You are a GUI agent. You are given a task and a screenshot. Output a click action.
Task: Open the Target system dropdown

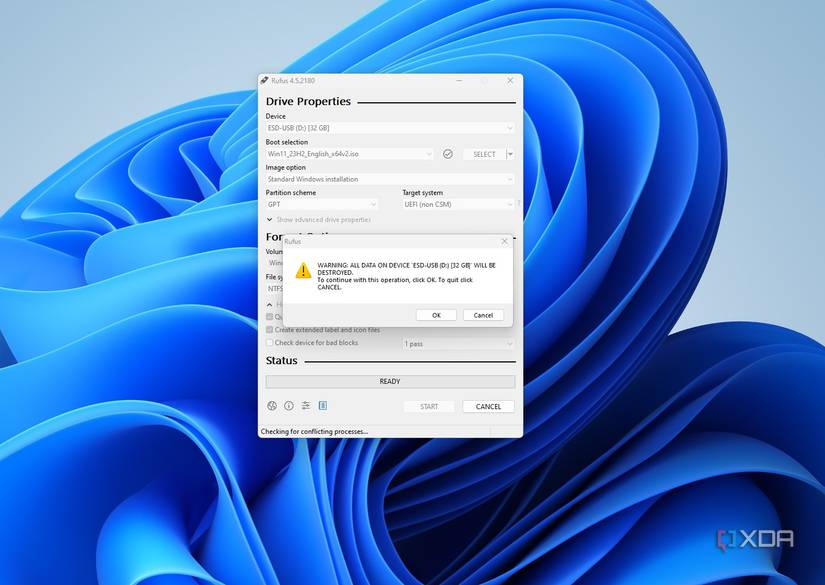click(x=458, y=205)
